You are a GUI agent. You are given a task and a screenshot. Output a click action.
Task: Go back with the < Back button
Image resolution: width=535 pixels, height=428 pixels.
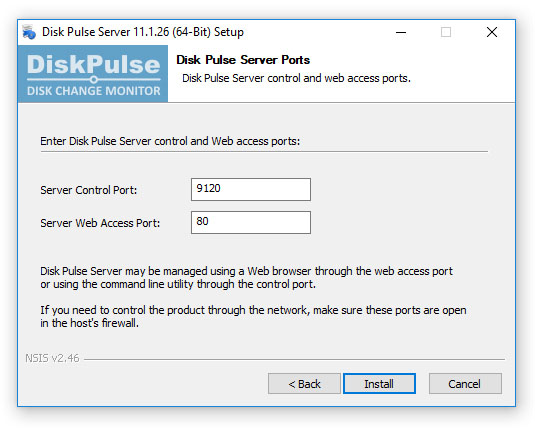click(x=304, y=384)
